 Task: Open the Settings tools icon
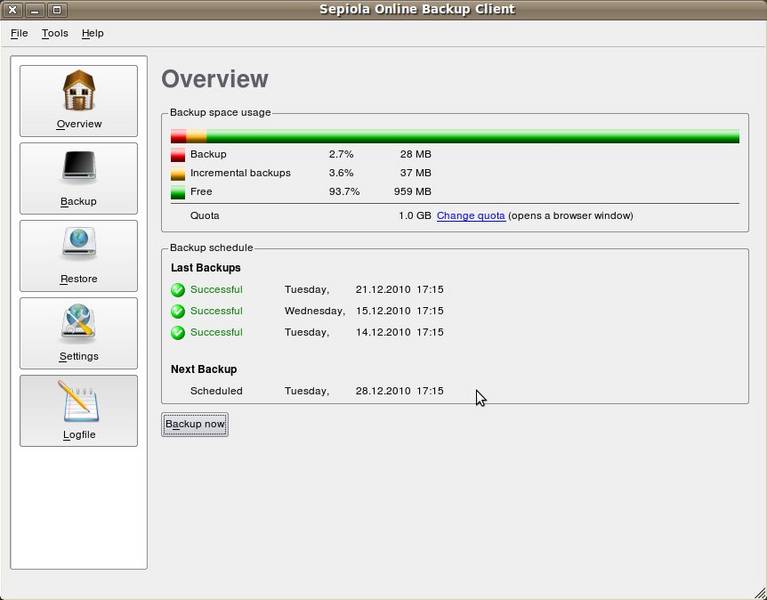click(79, 321)
